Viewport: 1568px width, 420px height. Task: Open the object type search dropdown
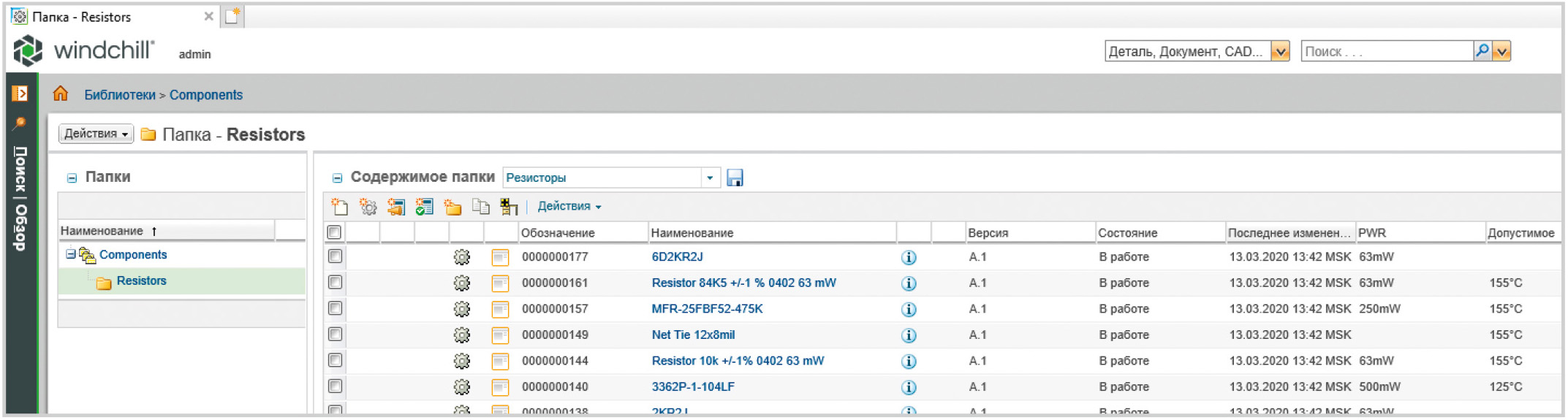point(1280,51)
